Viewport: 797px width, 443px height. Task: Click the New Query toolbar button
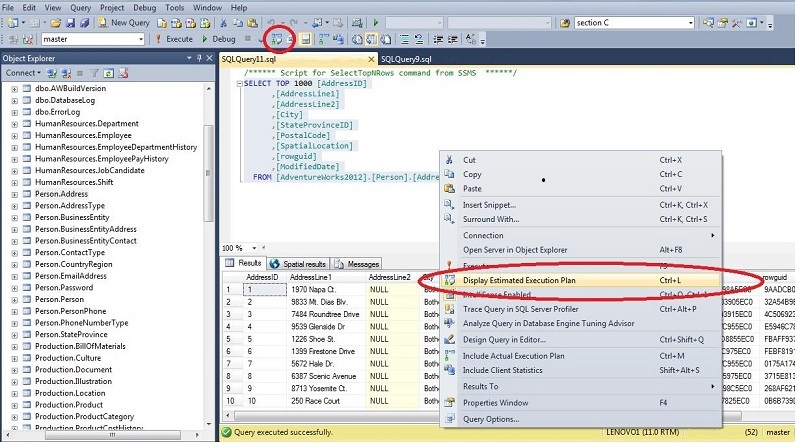tap(124, 22)
